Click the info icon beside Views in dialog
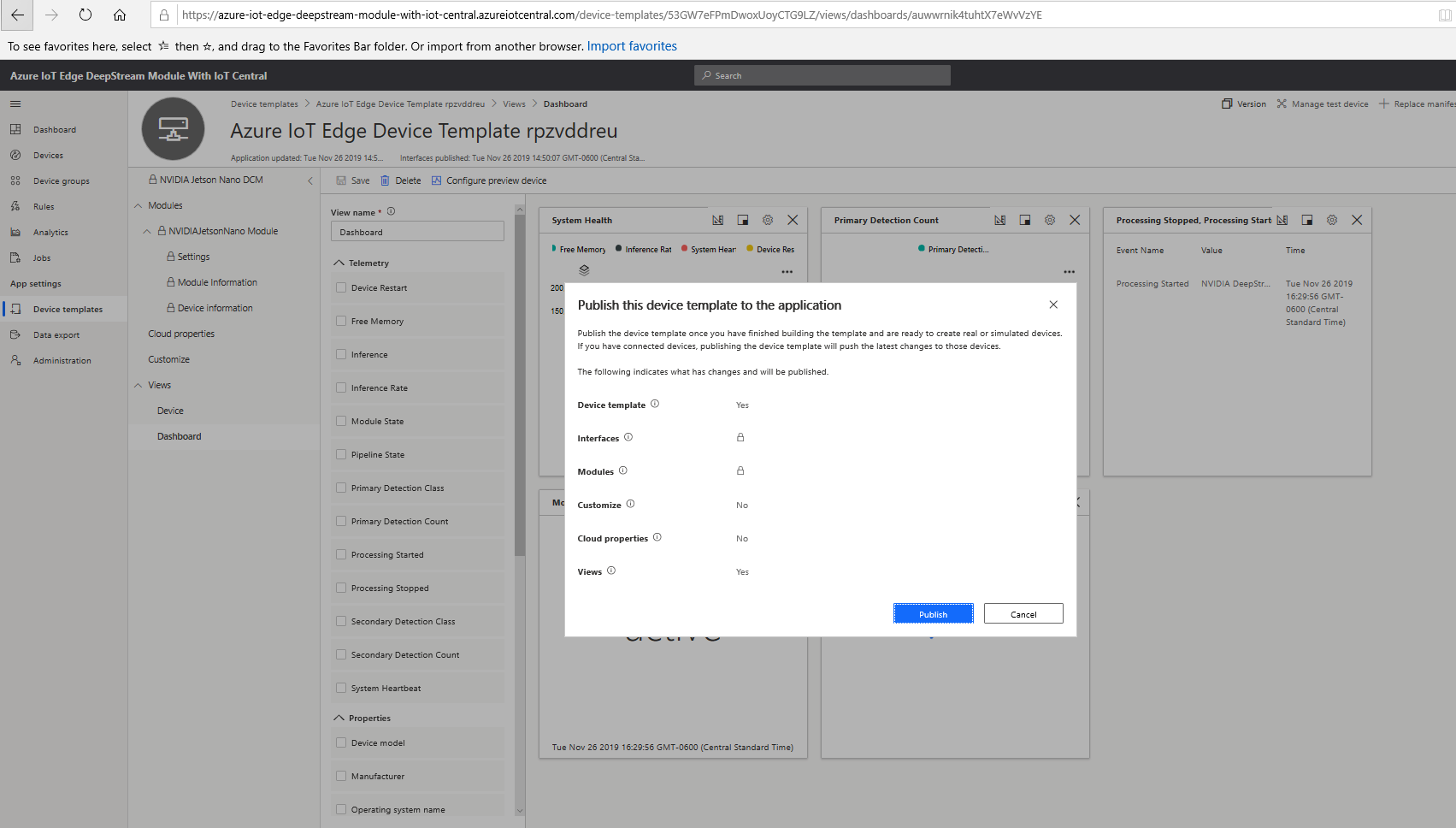 (x=611, y=571)
